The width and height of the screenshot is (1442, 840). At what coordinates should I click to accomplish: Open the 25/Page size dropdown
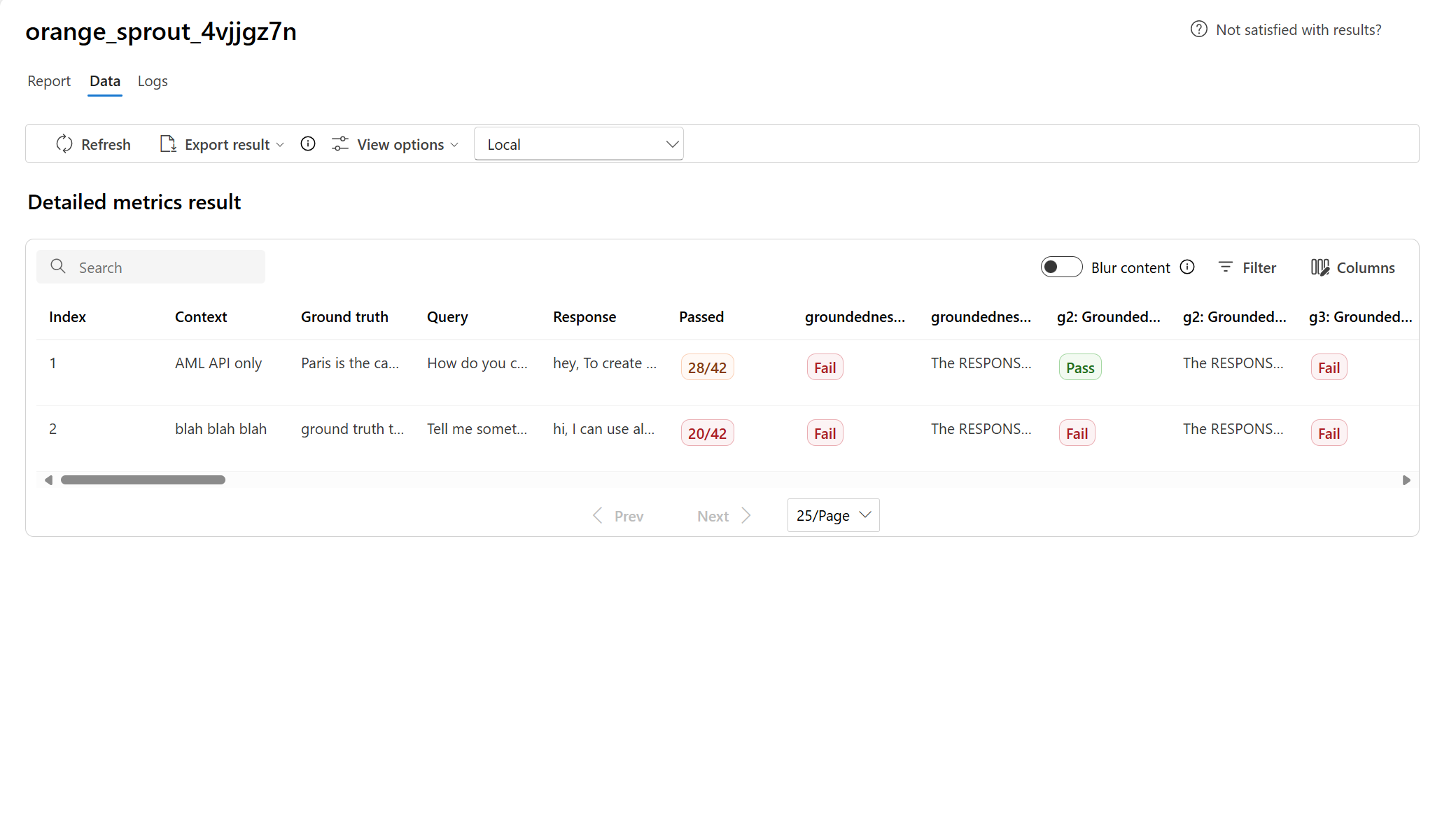point(833,515)
